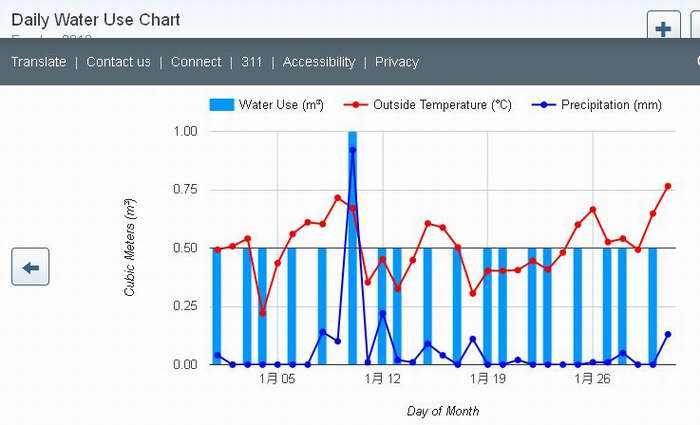Image resolution: width=700 pixels, height=425 pixels.
Task: Open the Accessibility link
Action: (x=319, y=62)
